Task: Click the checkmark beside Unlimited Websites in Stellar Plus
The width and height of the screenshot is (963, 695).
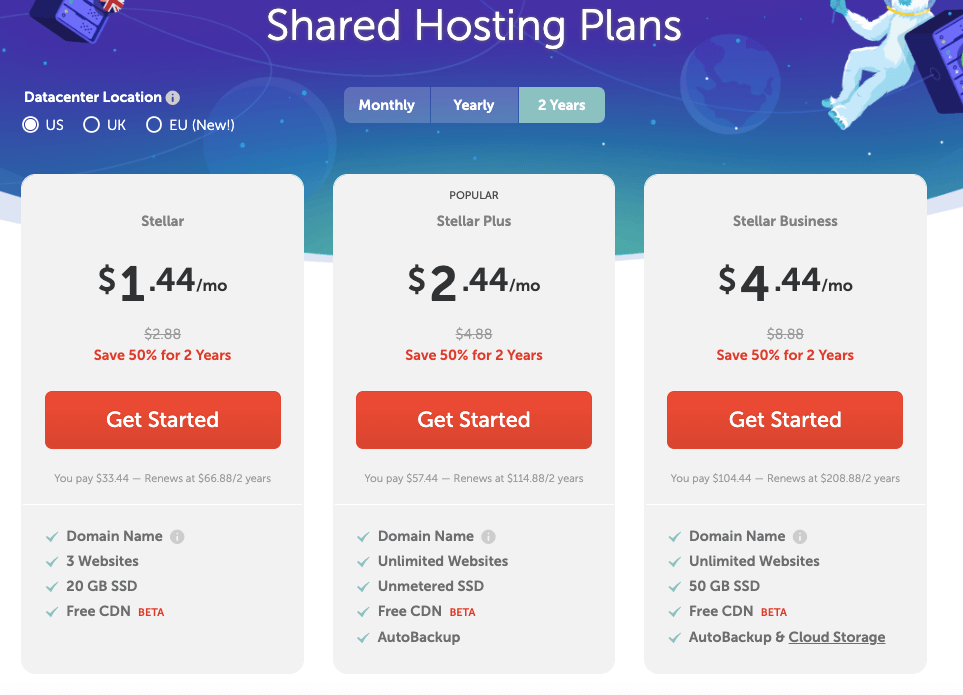Action: click(364, 561)
